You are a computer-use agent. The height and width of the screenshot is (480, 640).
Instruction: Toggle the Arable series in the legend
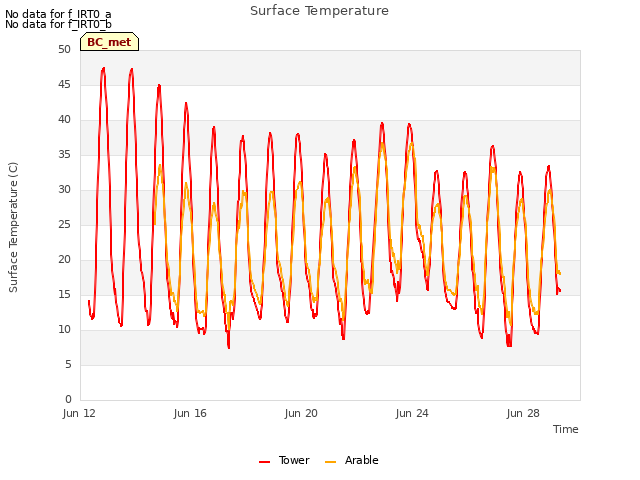pyautogui.click(x=351, y=460)
